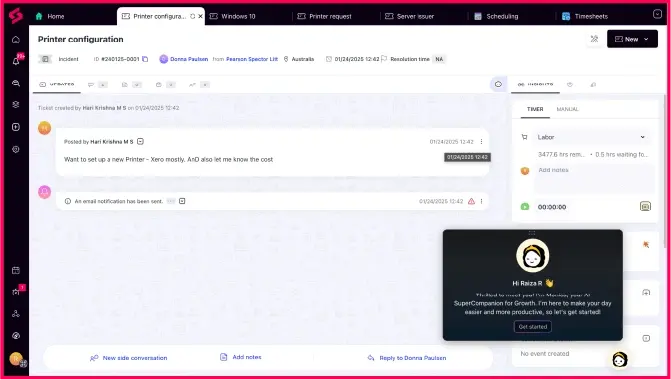
Task: Switch to the Scheduling tab
Action: pos(496,16)
